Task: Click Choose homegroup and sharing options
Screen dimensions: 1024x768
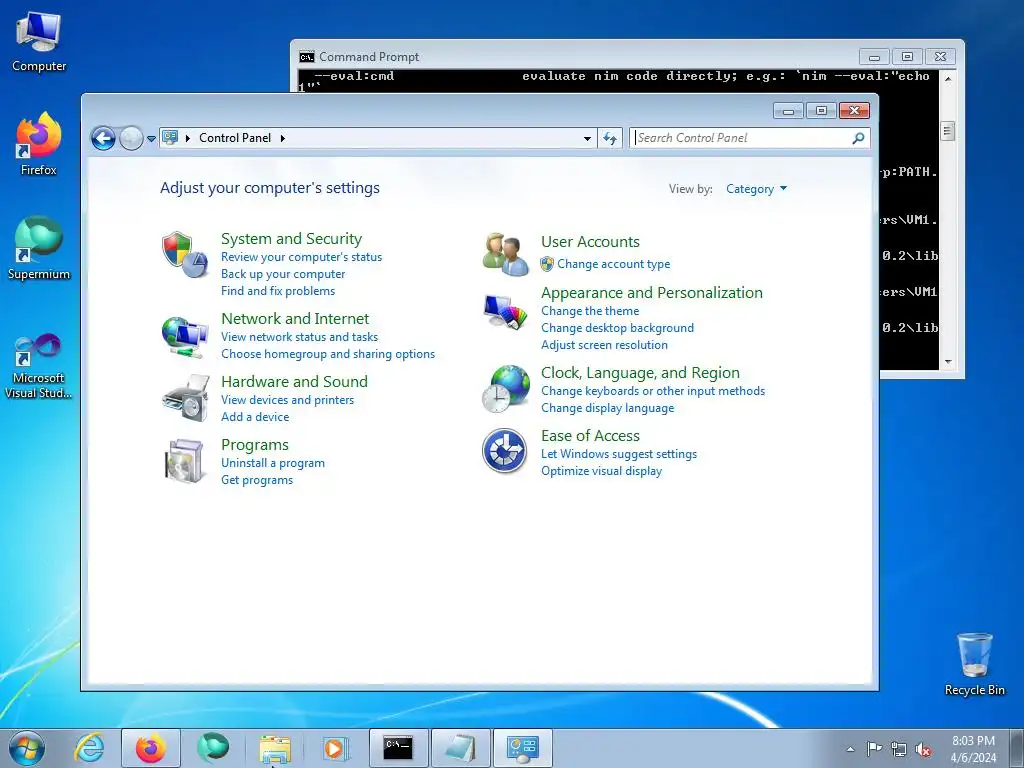Action: point(328,354)
